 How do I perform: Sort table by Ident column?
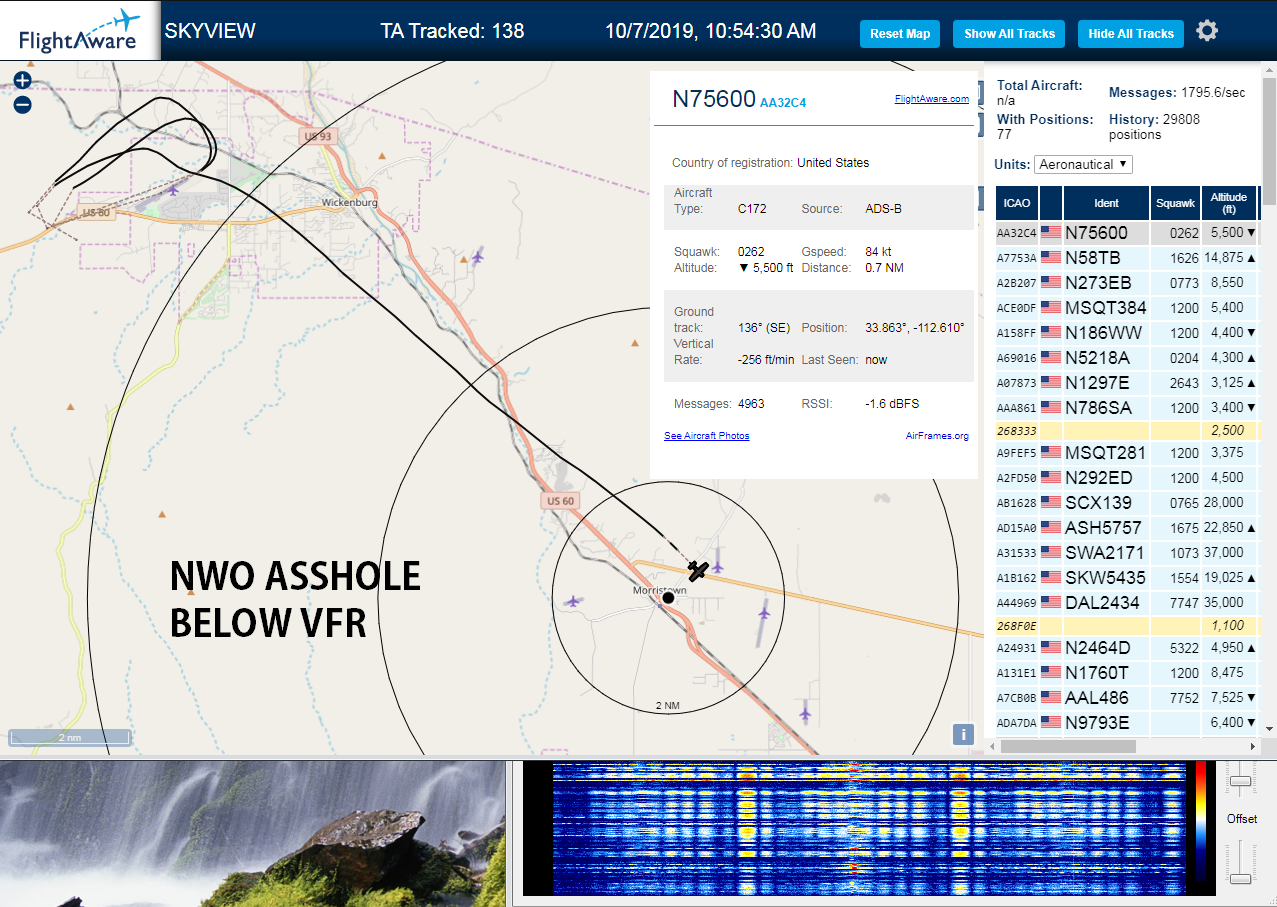[x=1106, y=203]
